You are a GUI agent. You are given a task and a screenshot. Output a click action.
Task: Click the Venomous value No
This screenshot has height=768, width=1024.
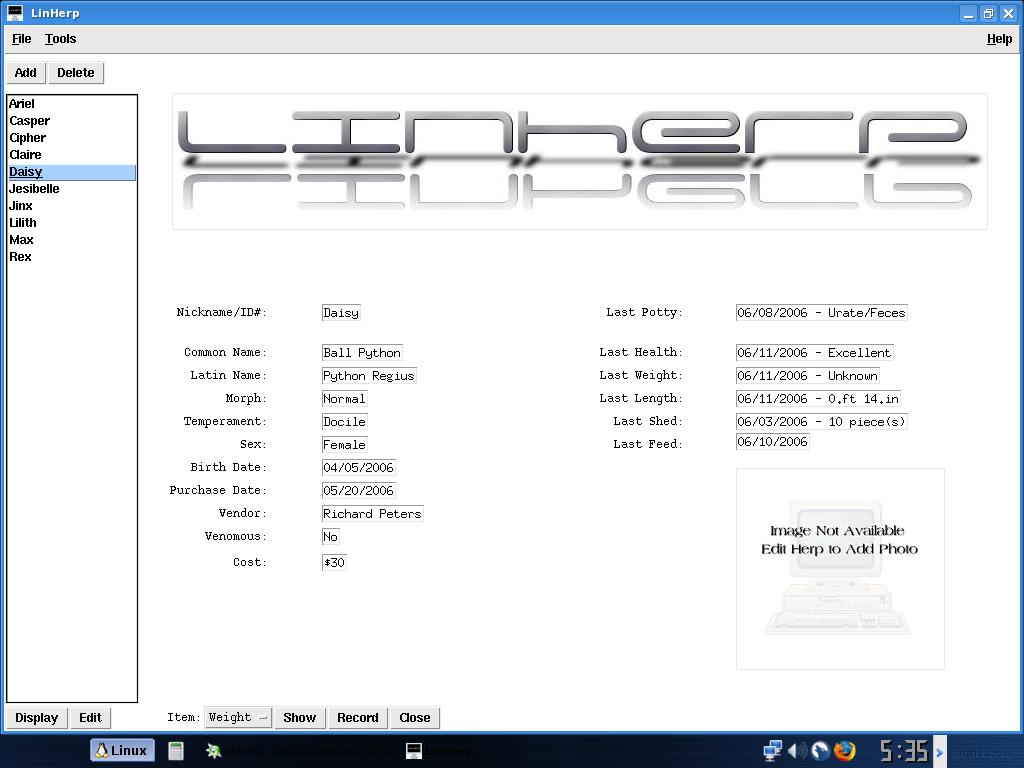click(330, 536)
